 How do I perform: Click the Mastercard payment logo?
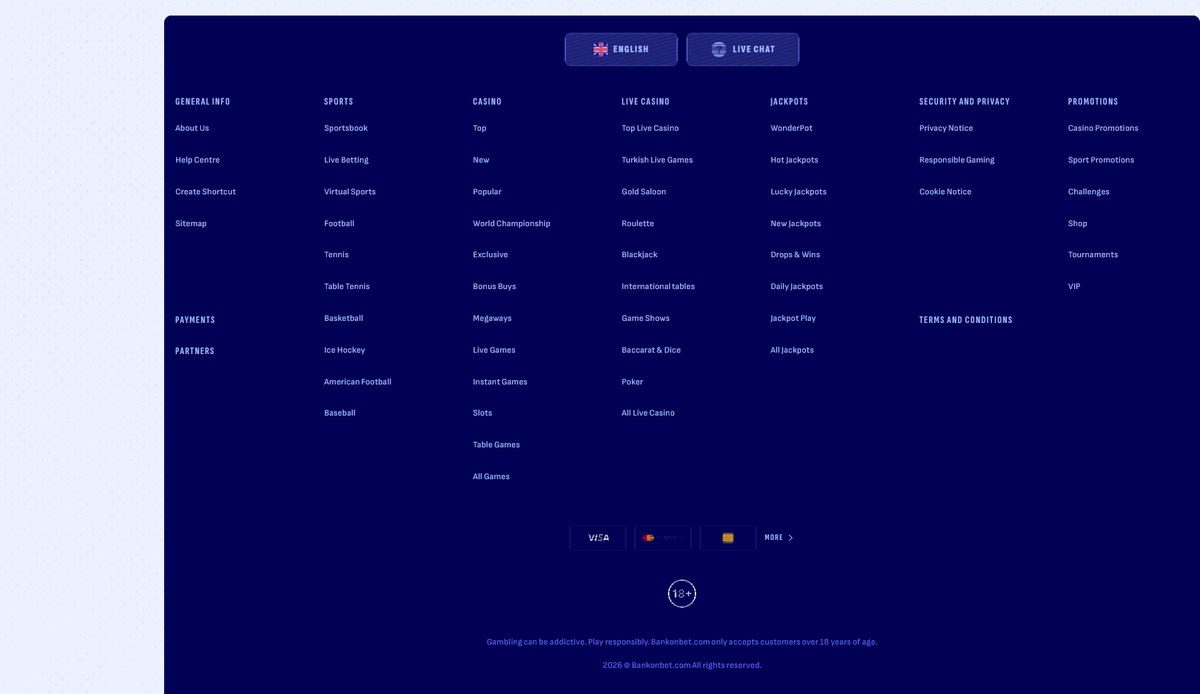(663, 538)
